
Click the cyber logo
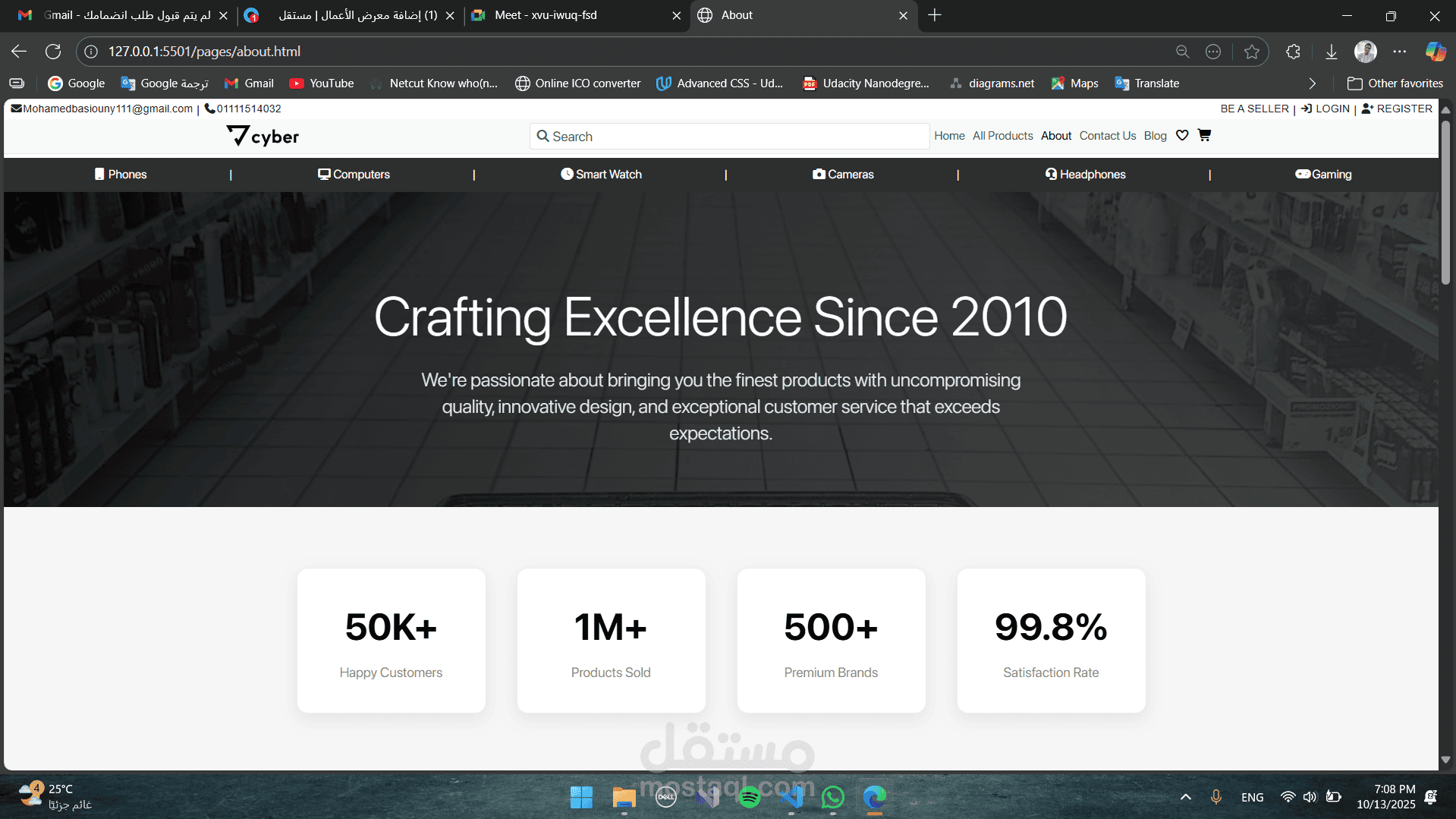(x=263, y=137)
